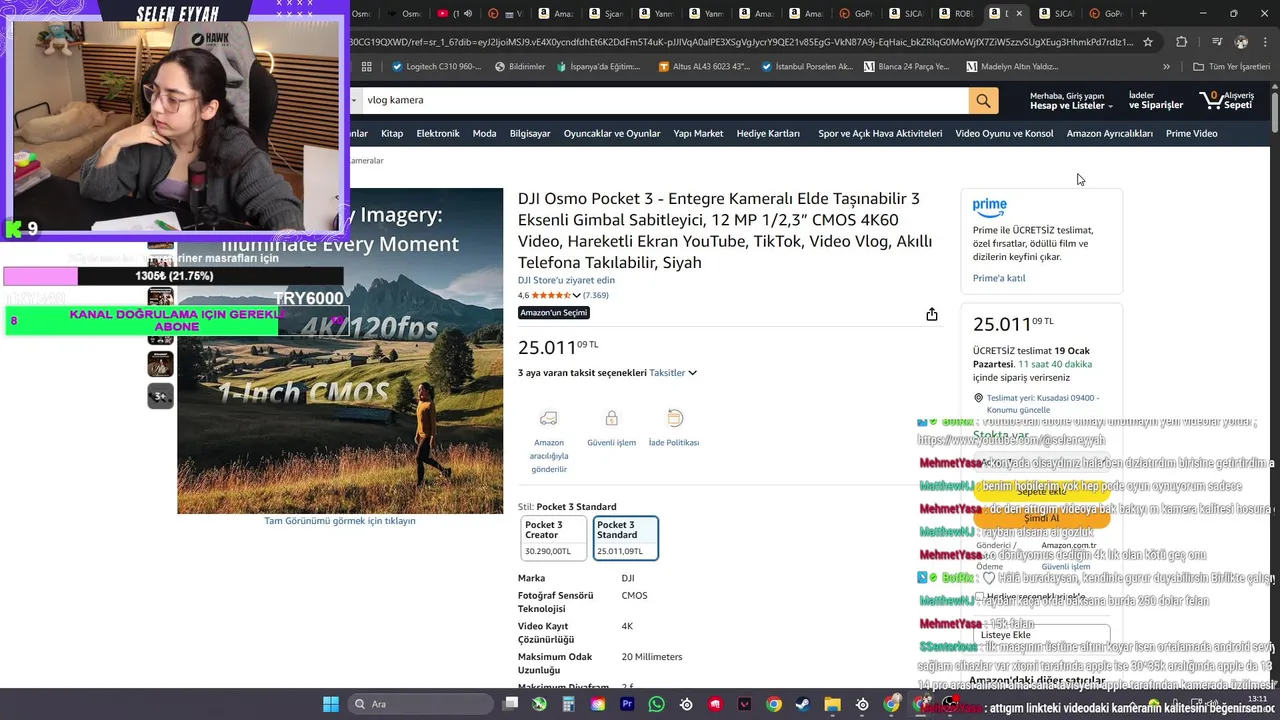Image resolution: width=1280 pixels, height=720 pixels.
Task: Click the browser address bar URL
Action: click(x=740, y=42)
